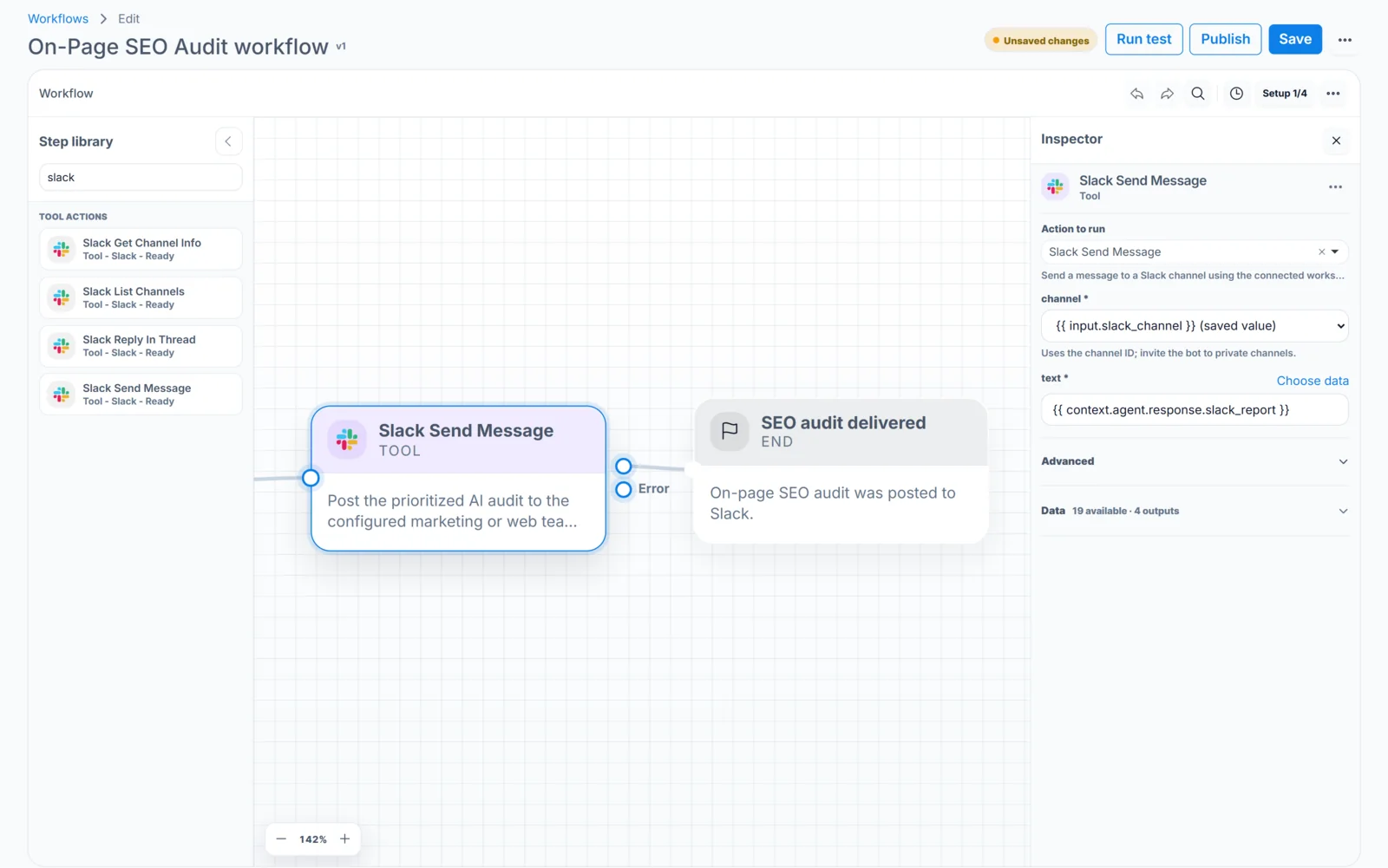The image size is (1388, 868).
Task: Click the Edit breadcrumb
Action: coord(128,19)
